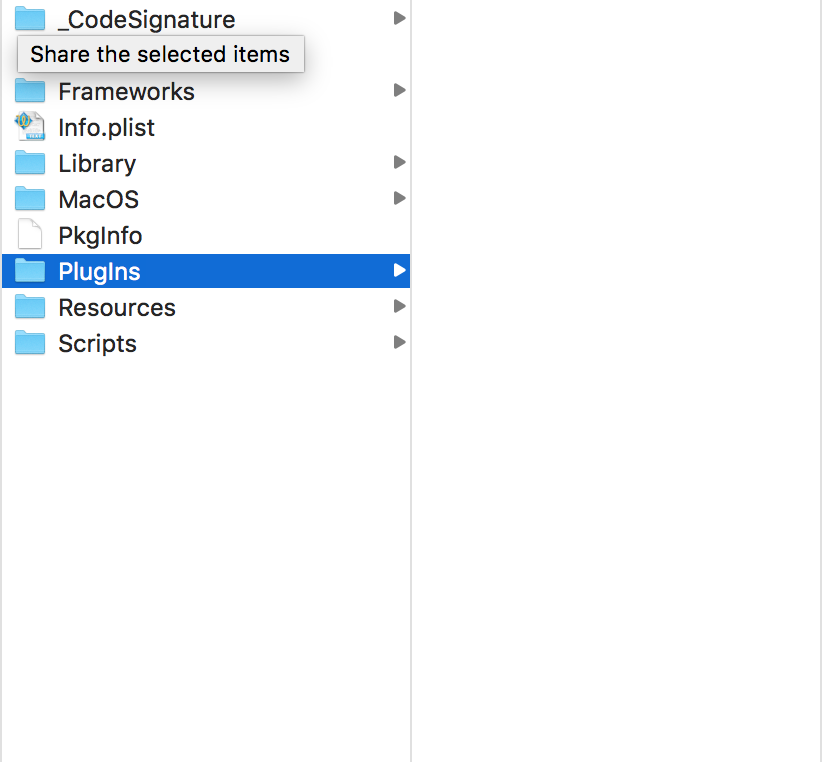
Task: Click the arrow beside the Library folder
Action: (x=399, y=162)
